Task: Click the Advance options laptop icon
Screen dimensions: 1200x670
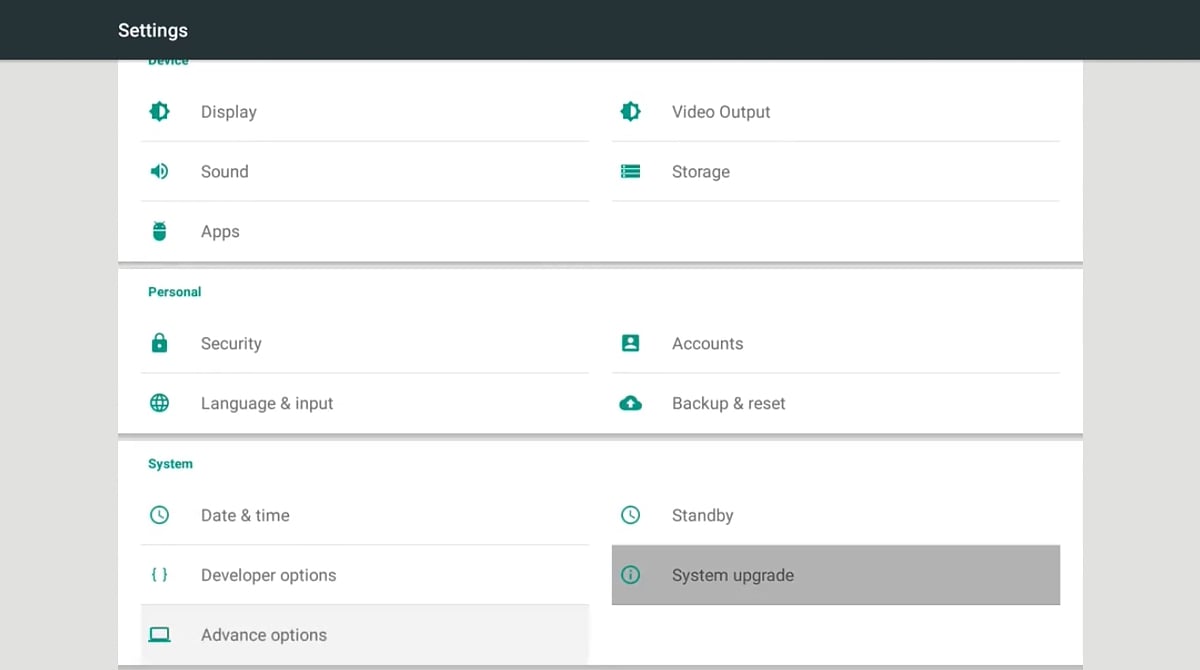Action: [159, 635]
